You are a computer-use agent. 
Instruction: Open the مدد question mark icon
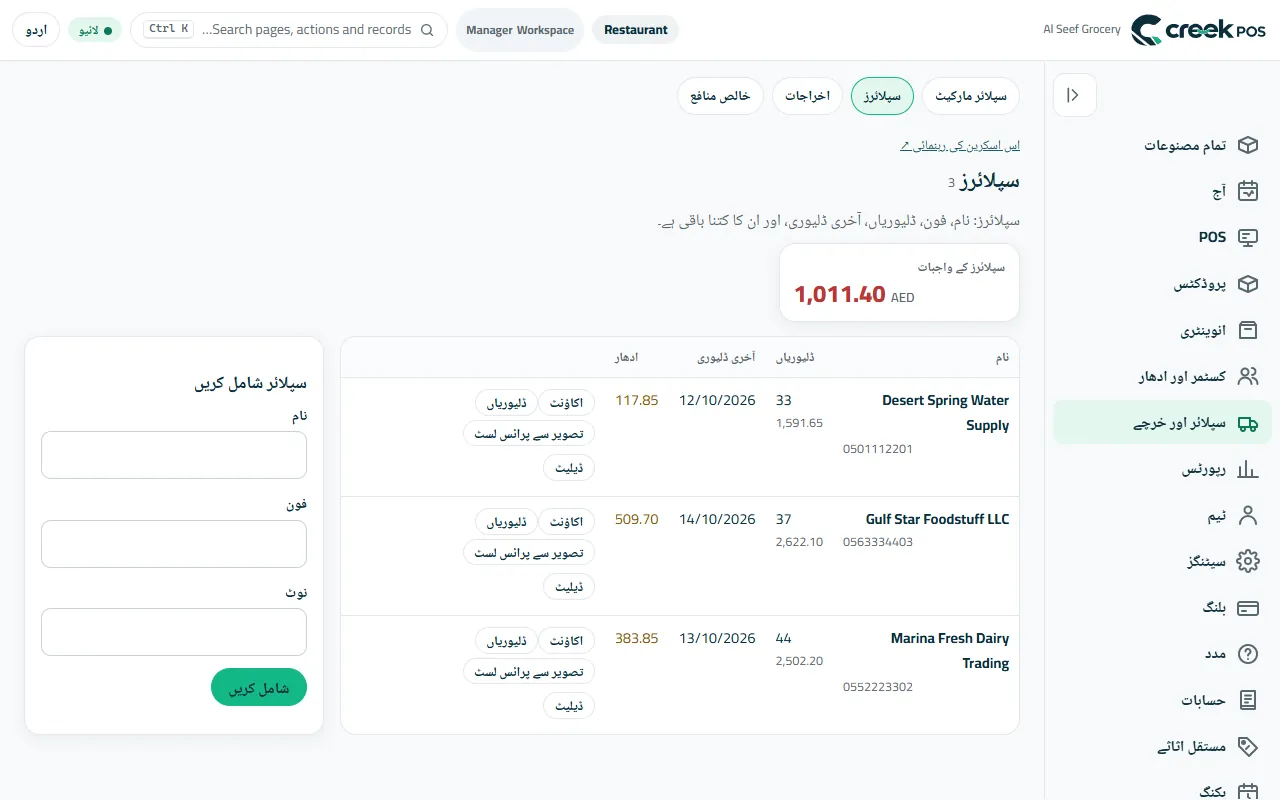[1247, 654]
